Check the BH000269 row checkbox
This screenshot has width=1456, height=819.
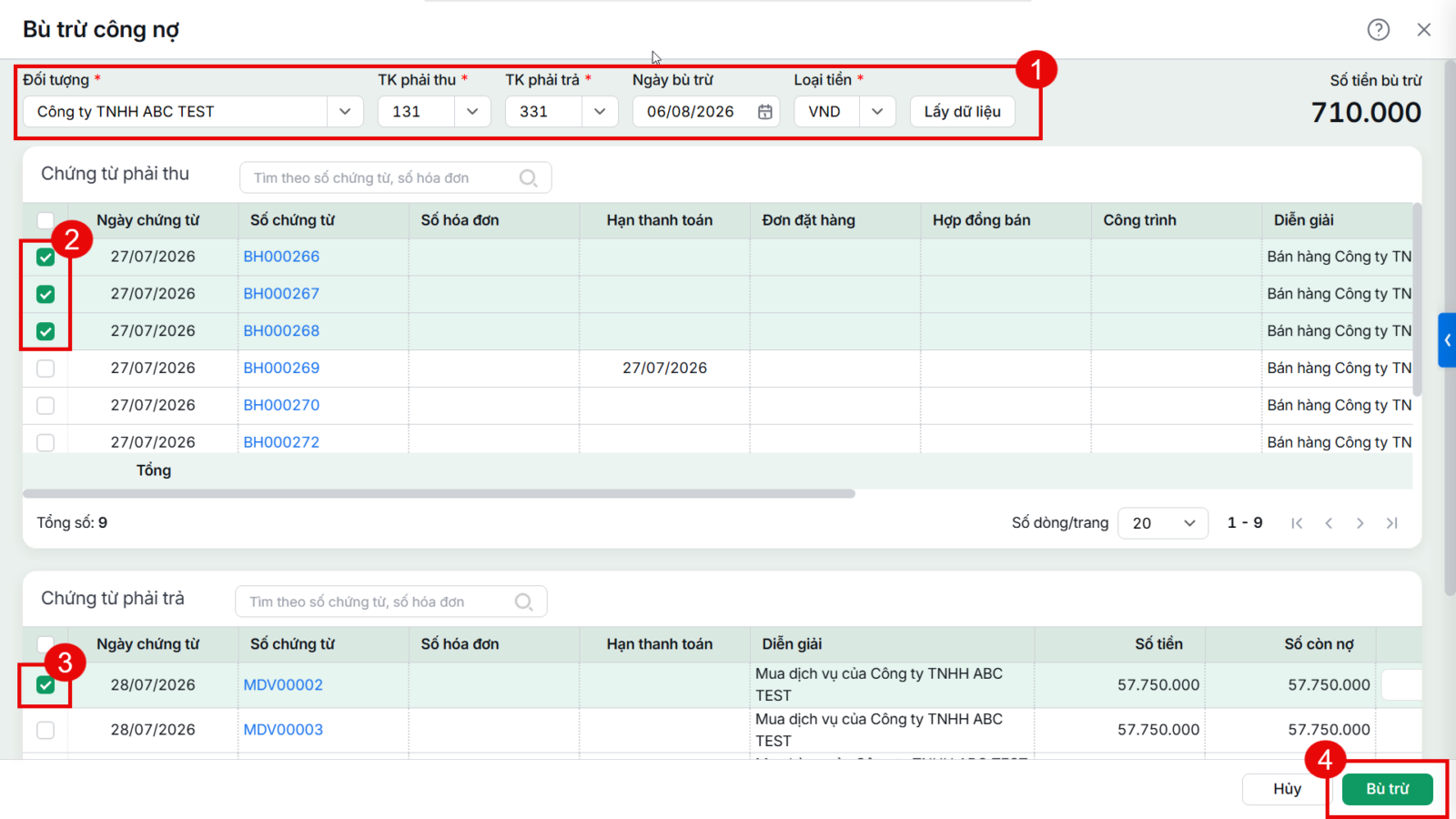coord(45,369)
